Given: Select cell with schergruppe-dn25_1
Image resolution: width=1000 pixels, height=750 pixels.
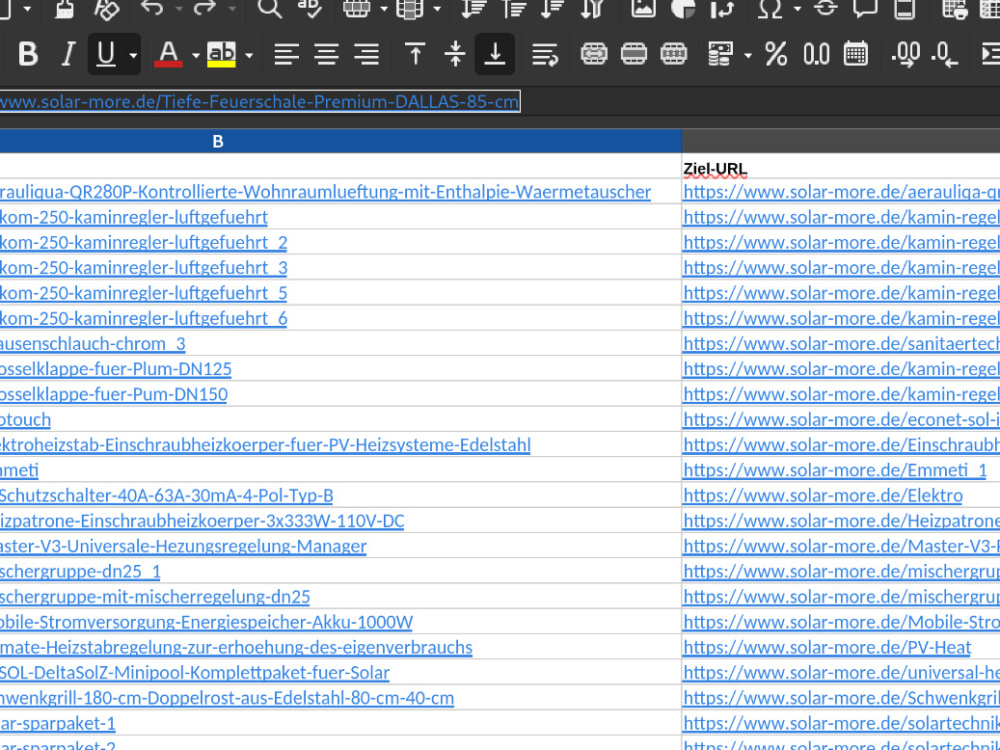Looking at the screenshot, I should (x=341, y=571).
